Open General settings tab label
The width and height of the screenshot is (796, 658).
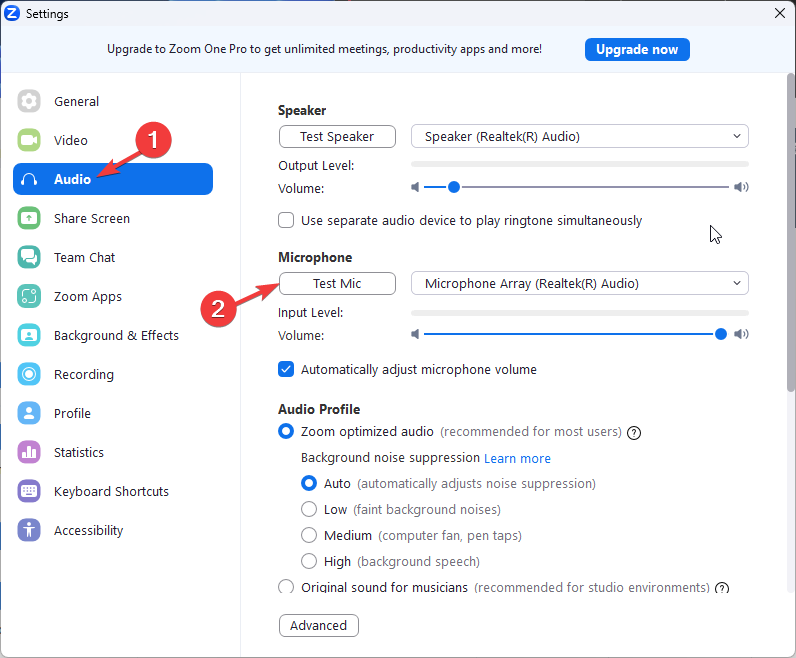[77, 102]
